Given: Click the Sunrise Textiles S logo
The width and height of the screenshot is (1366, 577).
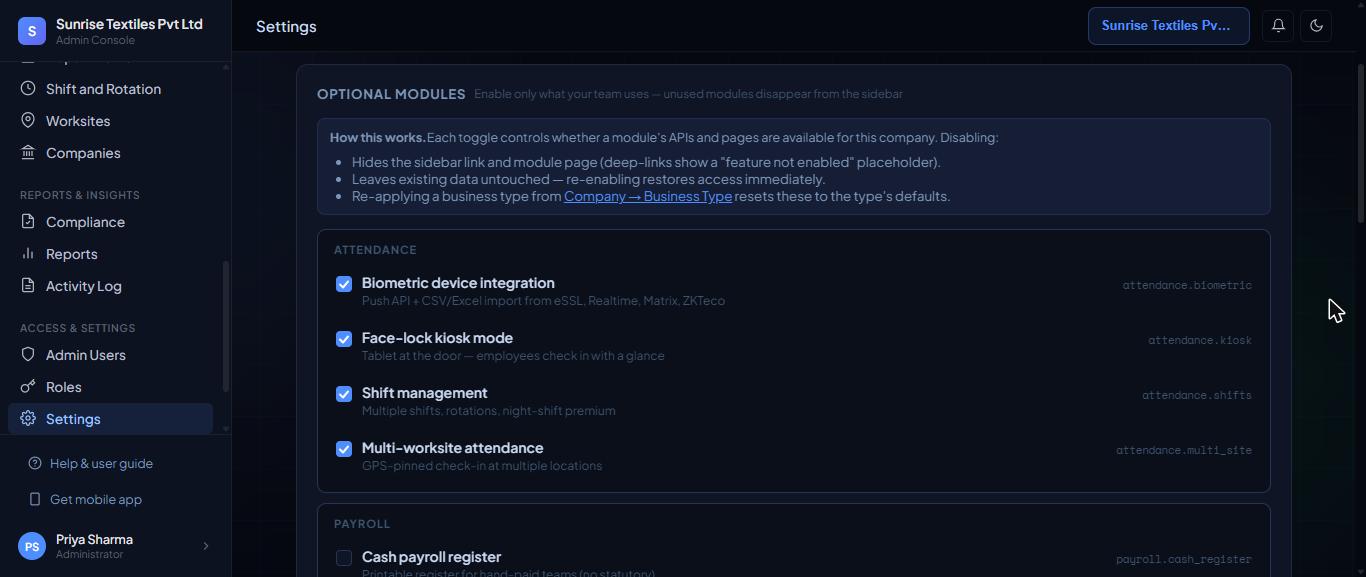Looking at the screenshot, I should click(32, 31).
